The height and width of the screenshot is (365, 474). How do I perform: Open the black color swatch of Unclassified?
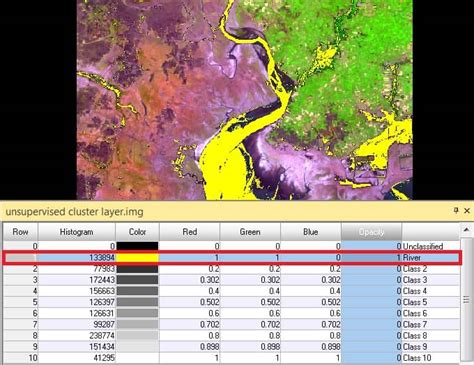(x=137, y=246)
